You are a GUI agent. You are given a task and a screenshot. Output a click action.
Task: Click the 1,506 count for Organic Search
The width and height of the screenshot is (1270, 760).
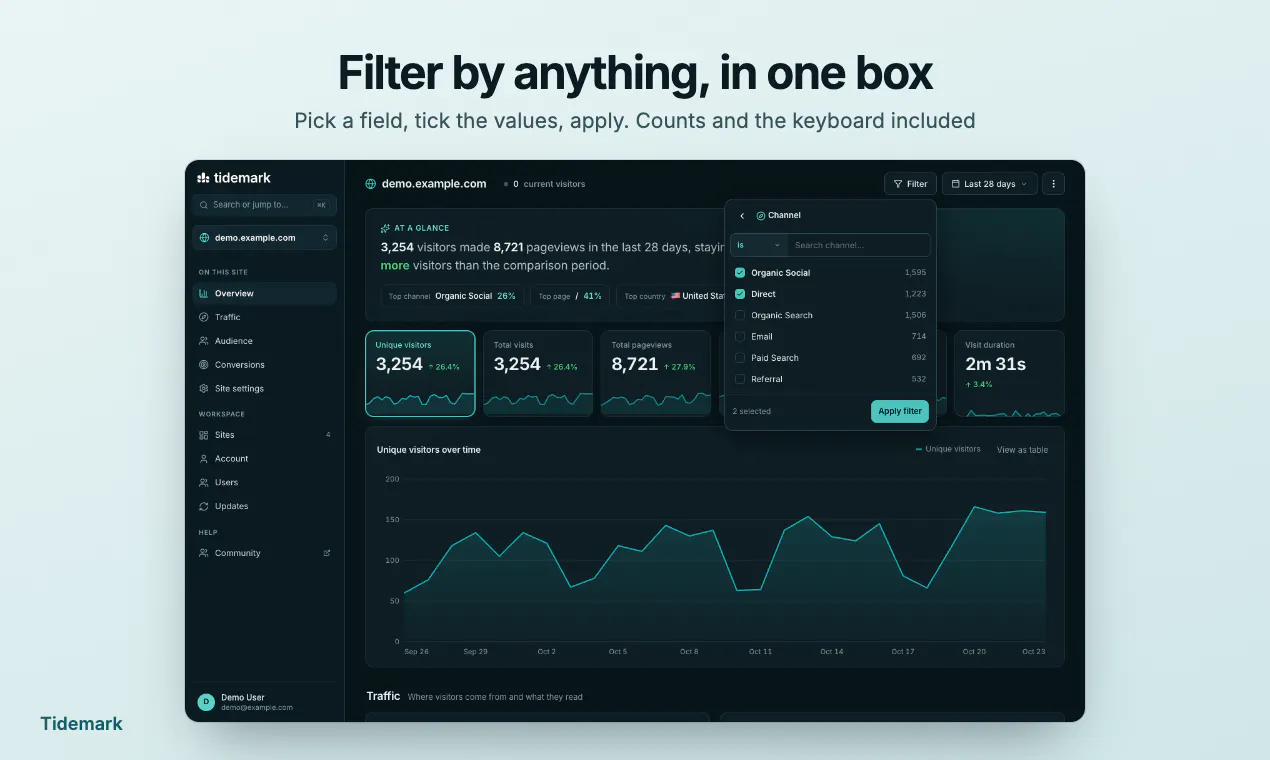click(x=915, y=315)
